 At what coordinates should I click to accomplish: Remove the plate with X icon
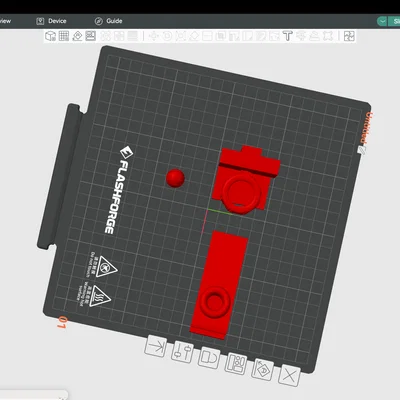[x=289, y=376]
